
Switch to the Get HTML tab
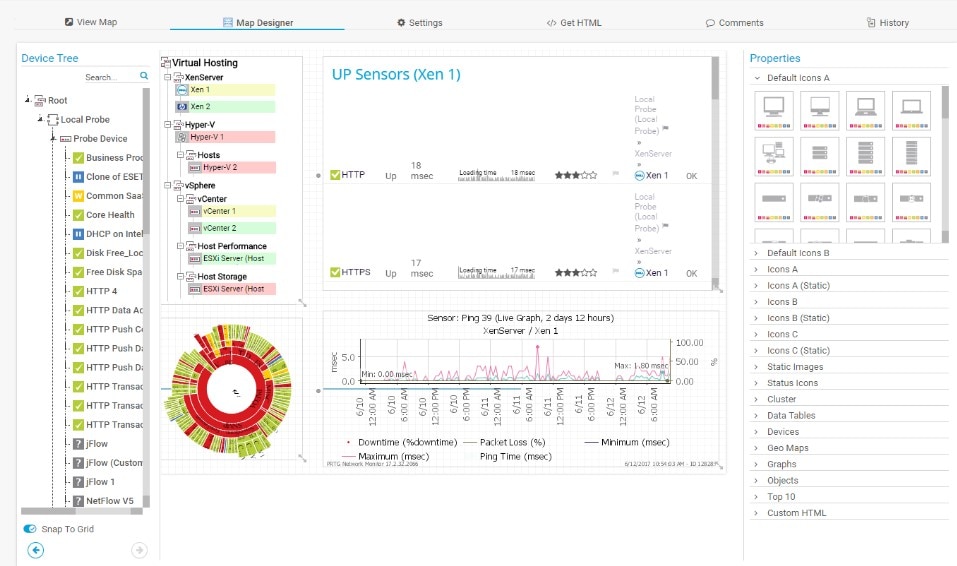tap(574, 23)
